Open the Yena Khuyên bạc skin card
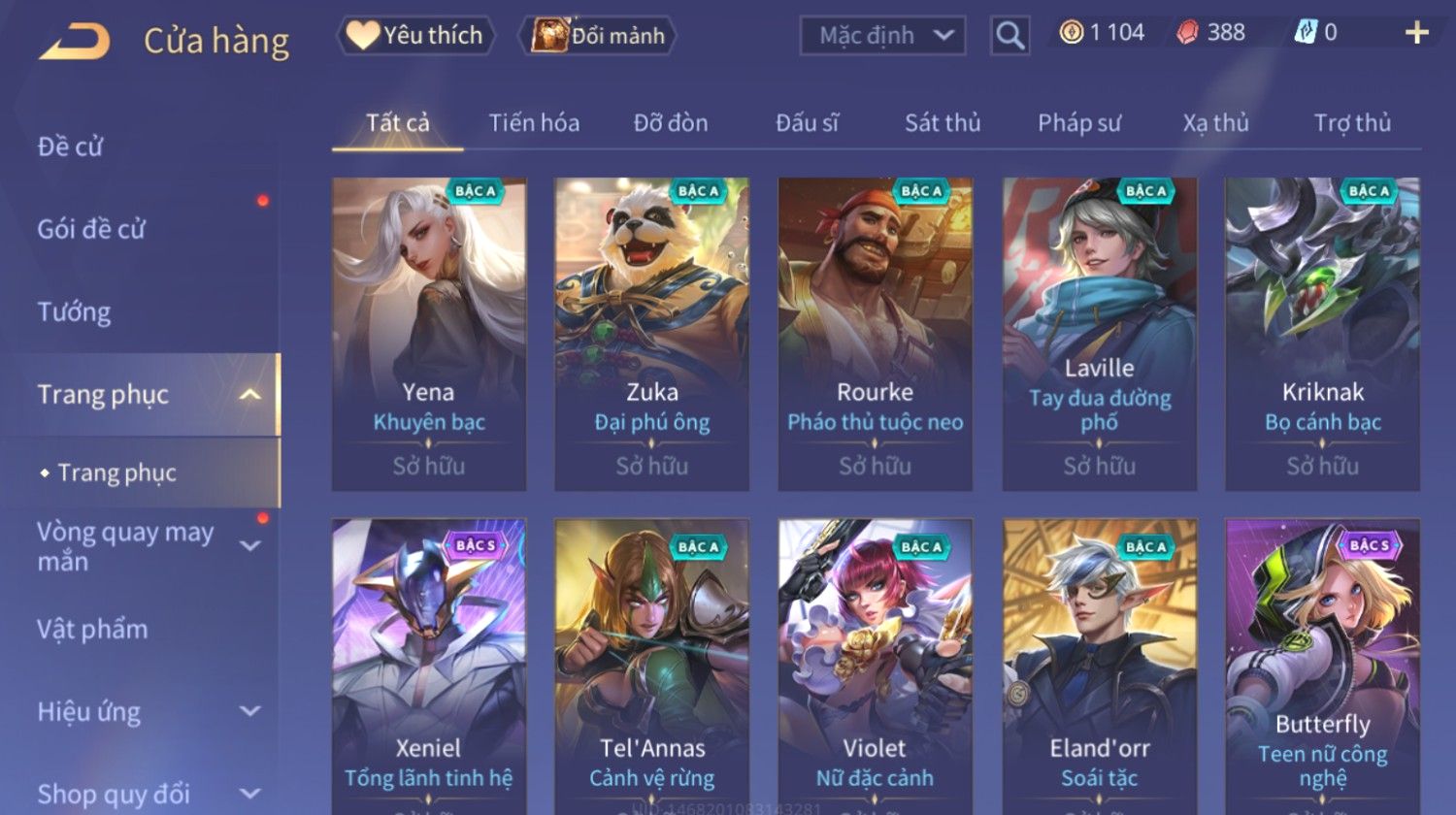This screenshot has height=815, width=1456. tap(429, 334)
